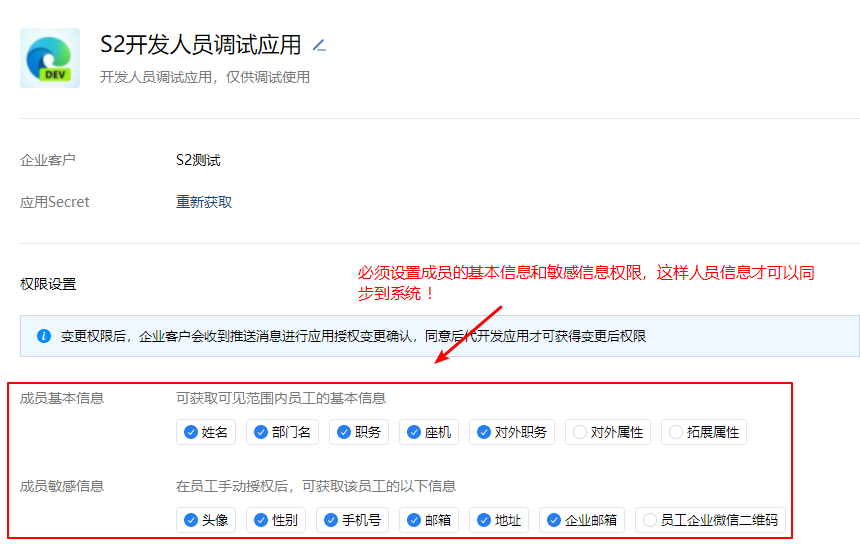Click the S2测试 enterprise customer value
This screenshot has height=547, width=860.
[x=198, y=160]
